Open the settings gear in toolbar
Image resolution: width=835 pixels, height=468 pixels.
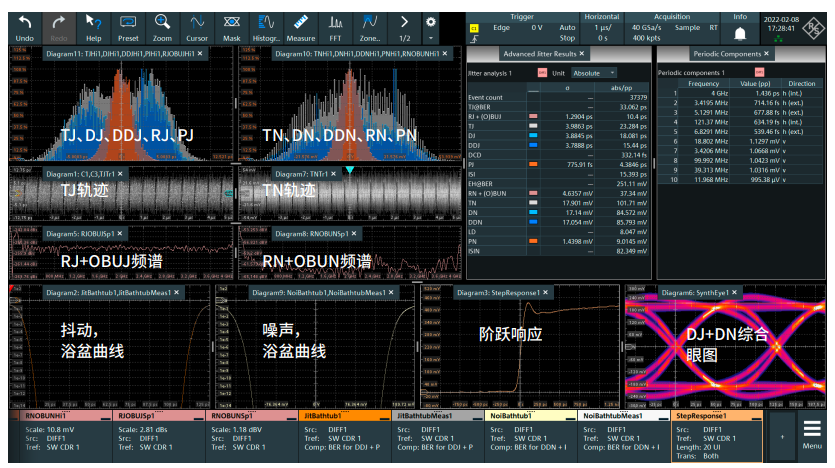point(431,21)
